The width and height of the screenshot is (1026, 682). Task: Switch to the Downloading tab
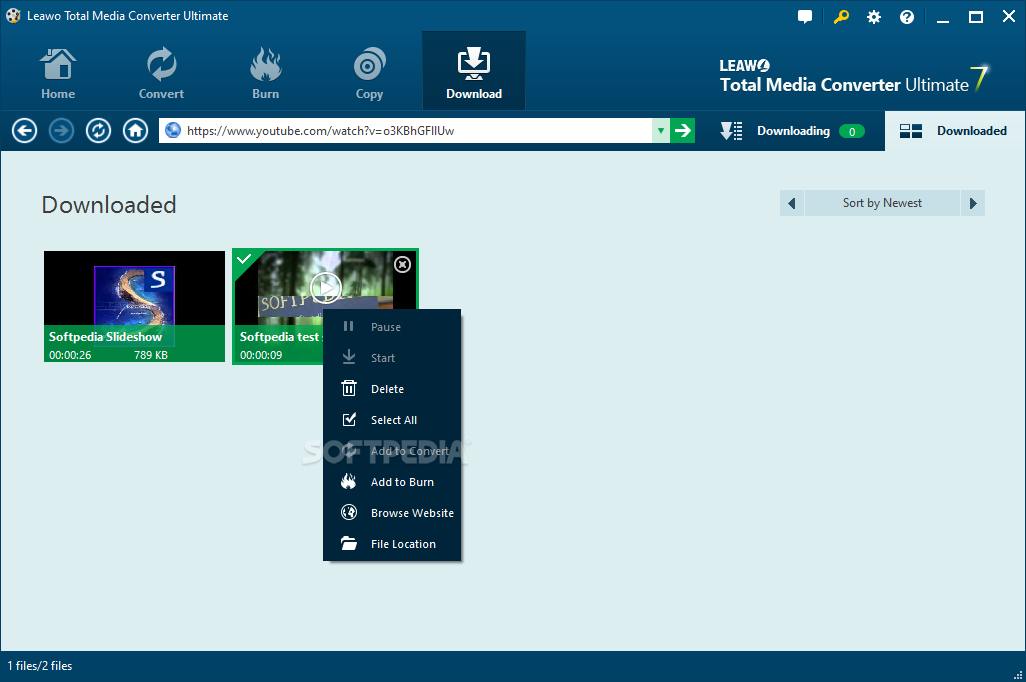click(x=792, y=131)
